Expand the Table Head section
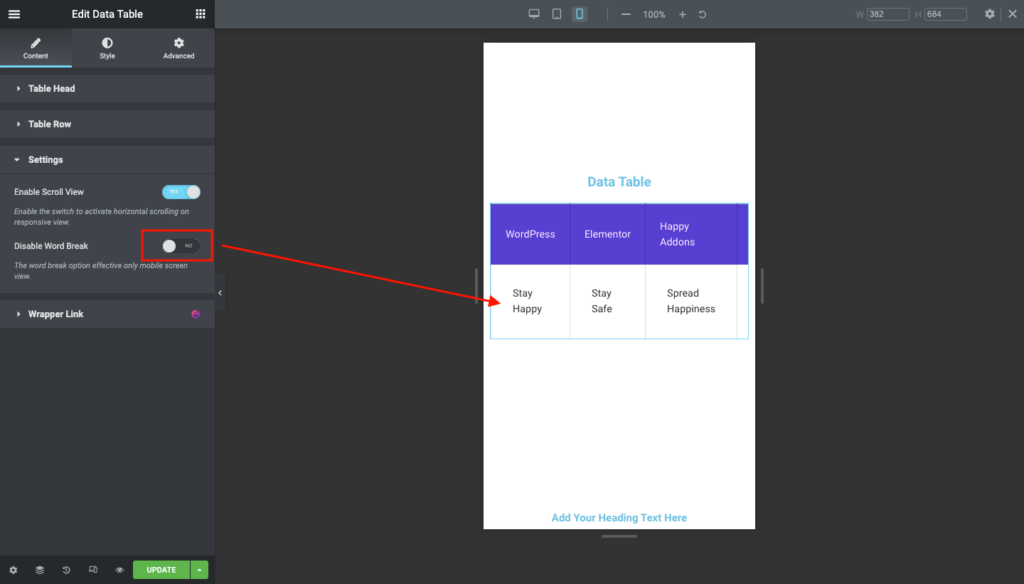This screenshot has height=584, width=1024. coord(107,88)
